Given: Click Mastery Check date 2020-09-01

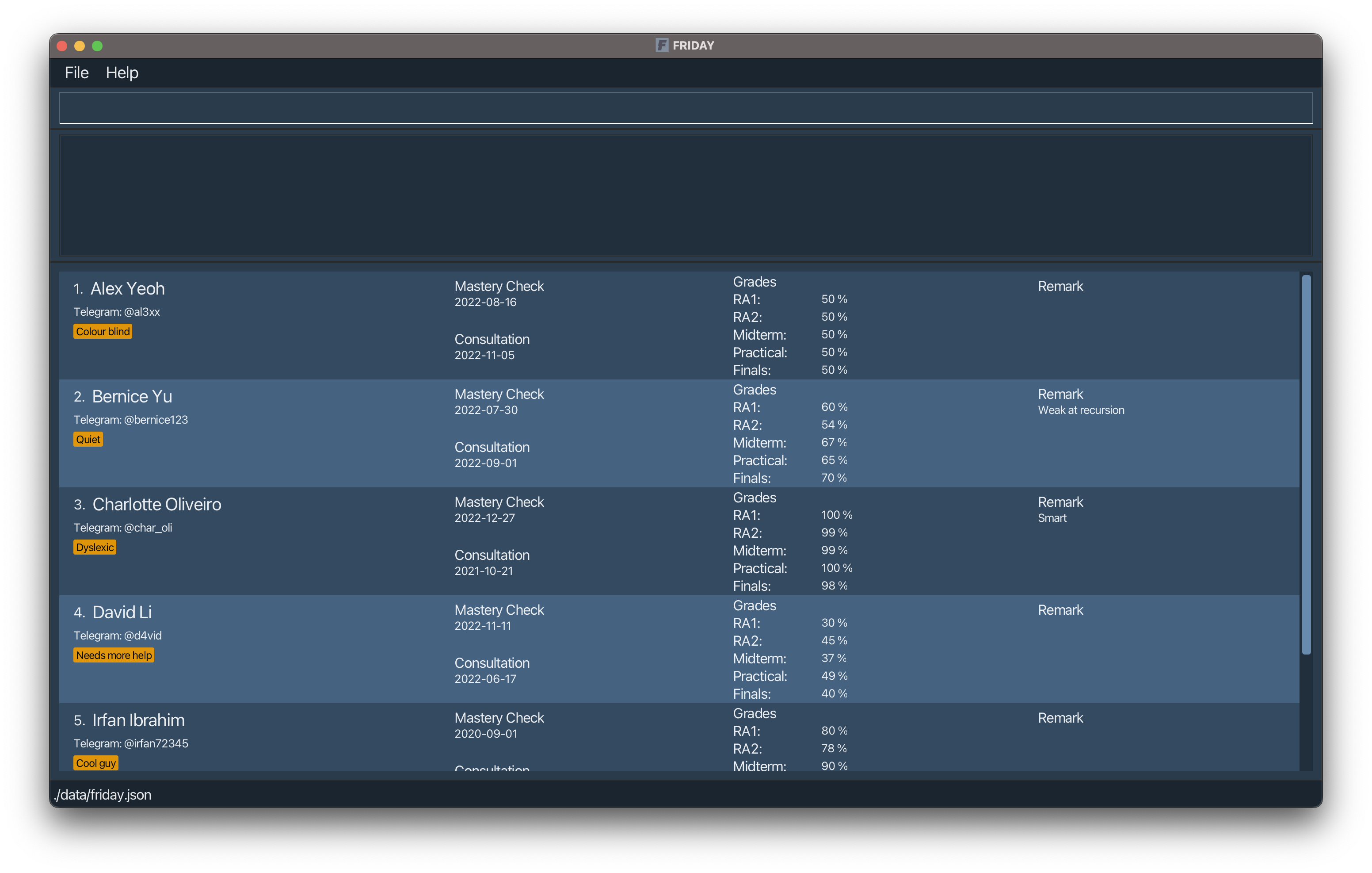Looking at the screenshot, I should coord(486,733).
